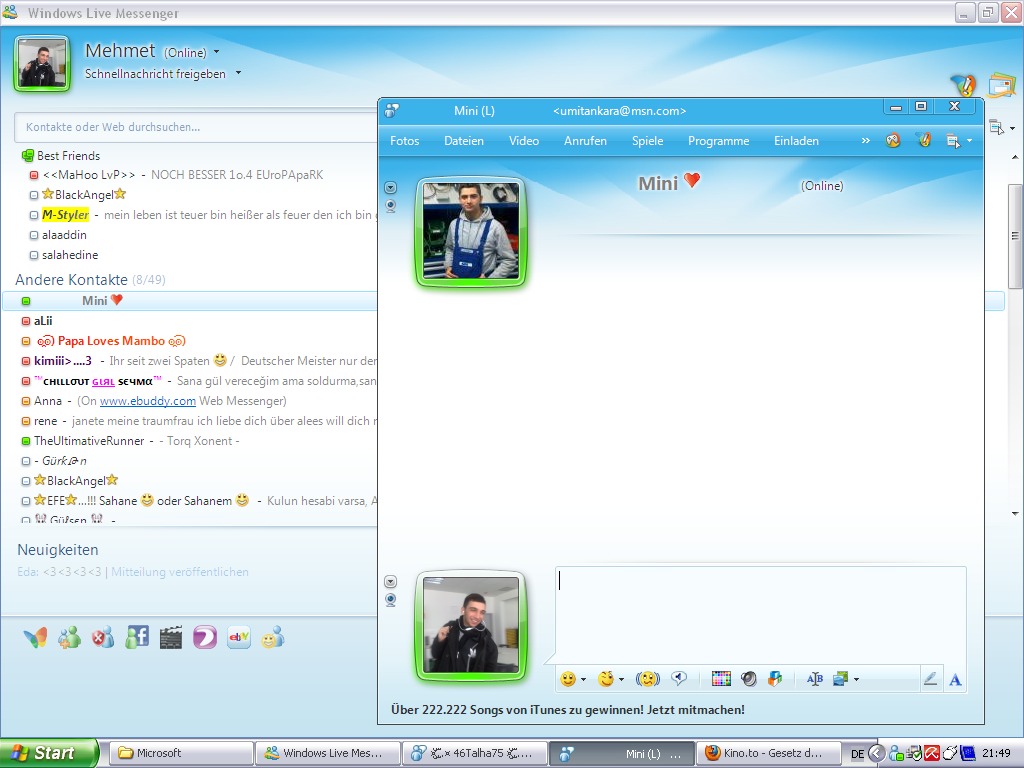Screen dimensions: 1024x768
Task: Switch to Kino.to Firefox taskbar button
Action: click(x=769, y=753)
